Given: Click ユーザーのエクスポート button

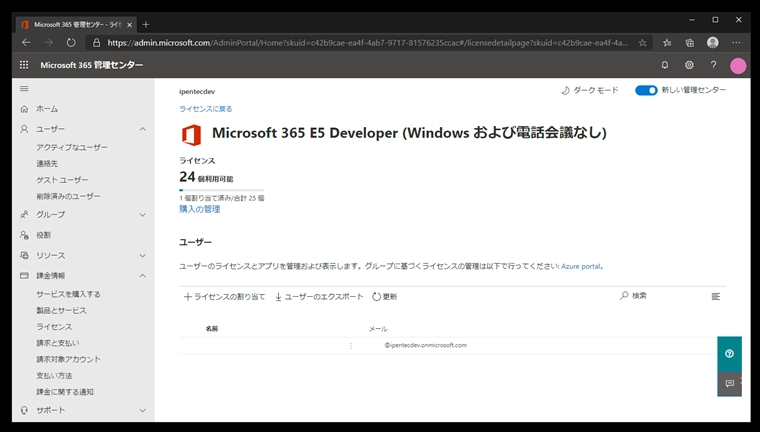Looking at the screenshot, I should 319,297.
